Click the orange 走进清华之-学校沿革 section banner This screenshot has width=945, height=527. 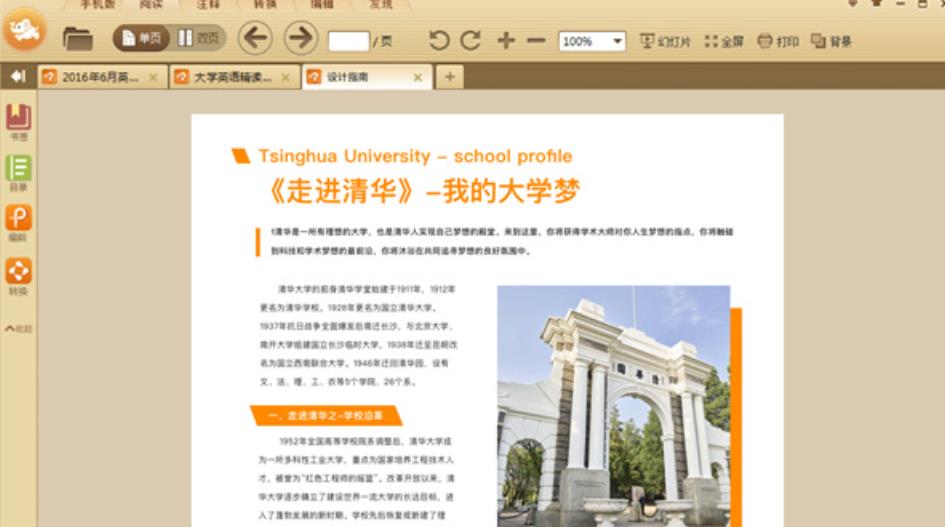tap(326, 415)
